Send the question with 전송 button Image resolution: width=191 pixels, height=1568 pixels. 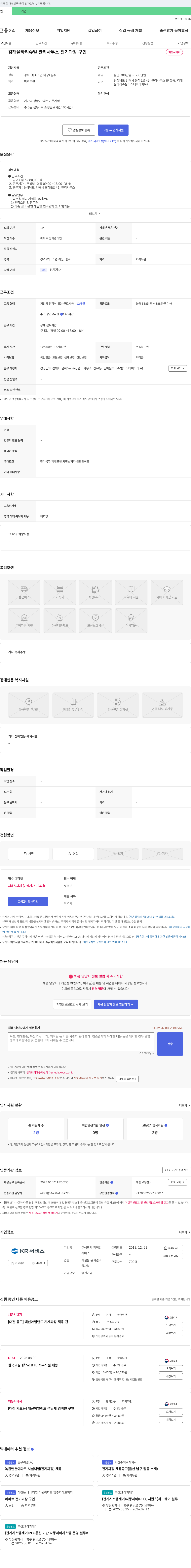(170, 1044)
